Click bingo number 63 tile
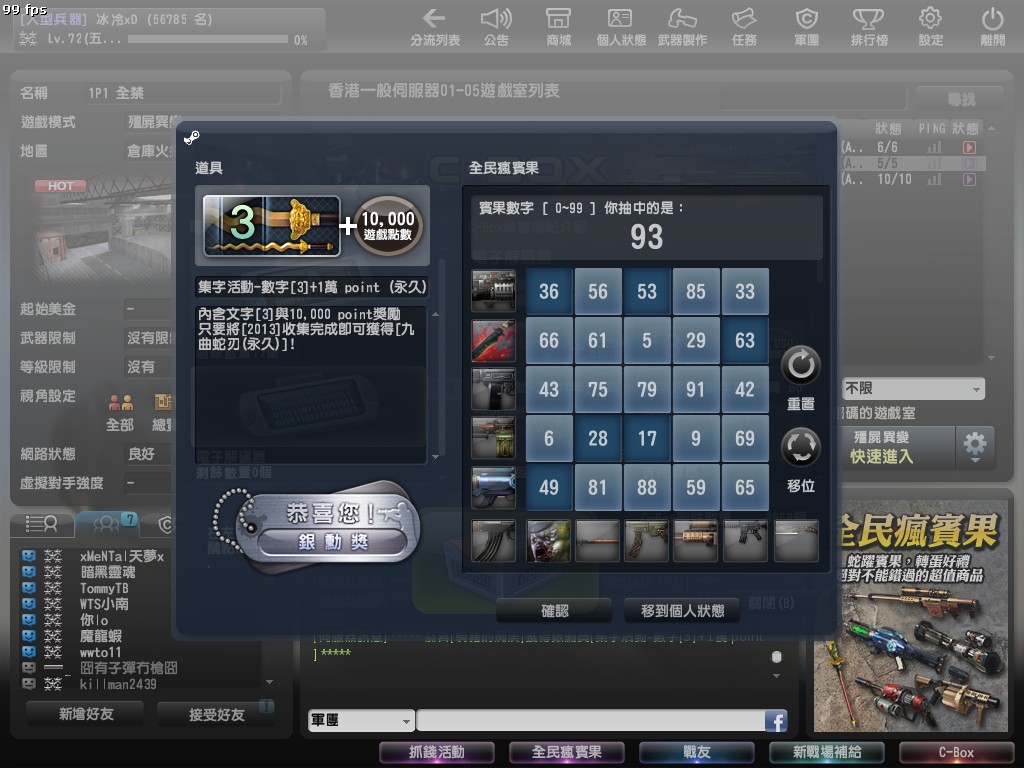 click(x=744, y=340)
